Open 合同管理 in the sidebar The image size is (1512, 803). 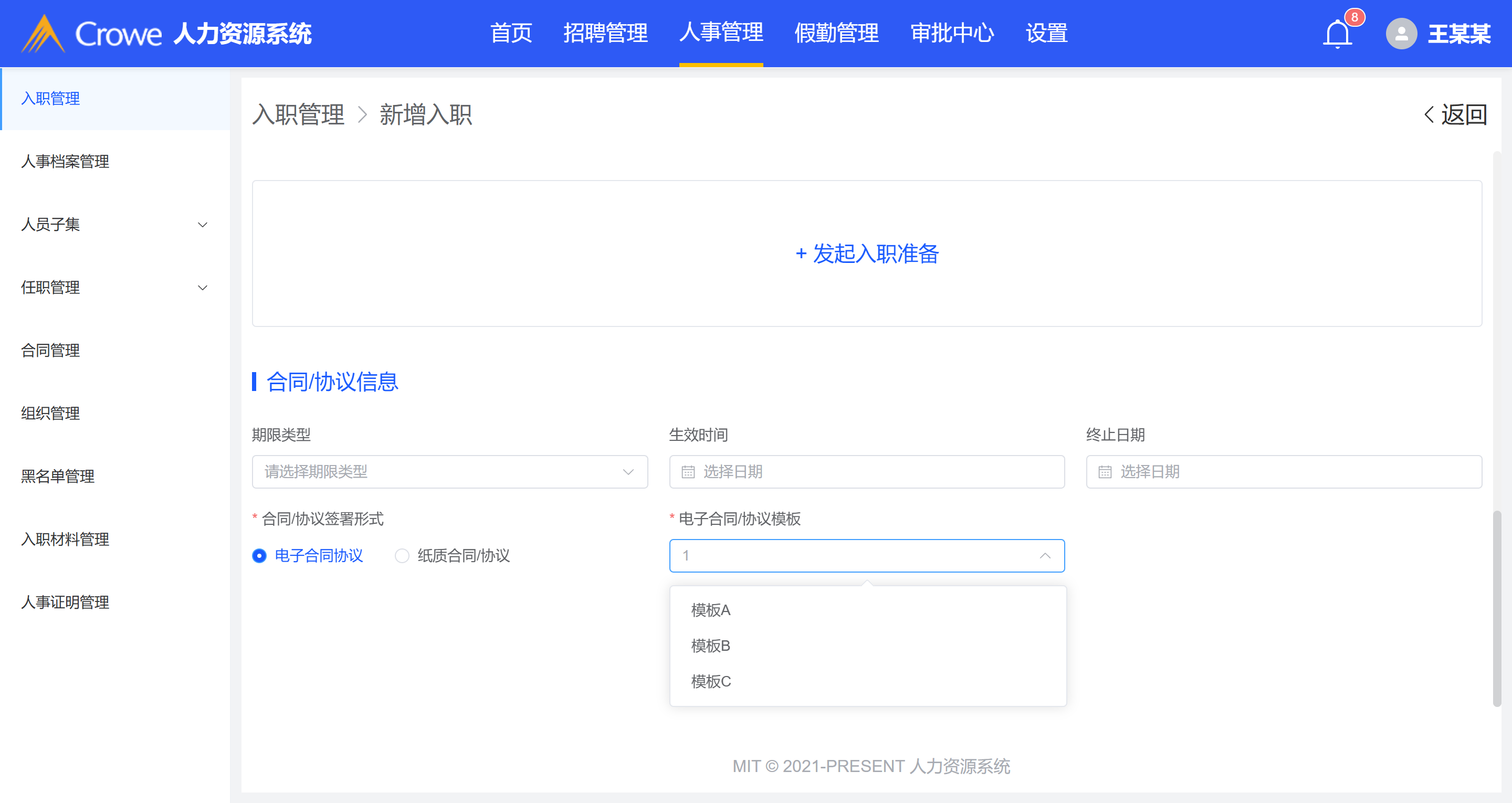point(50,351)
